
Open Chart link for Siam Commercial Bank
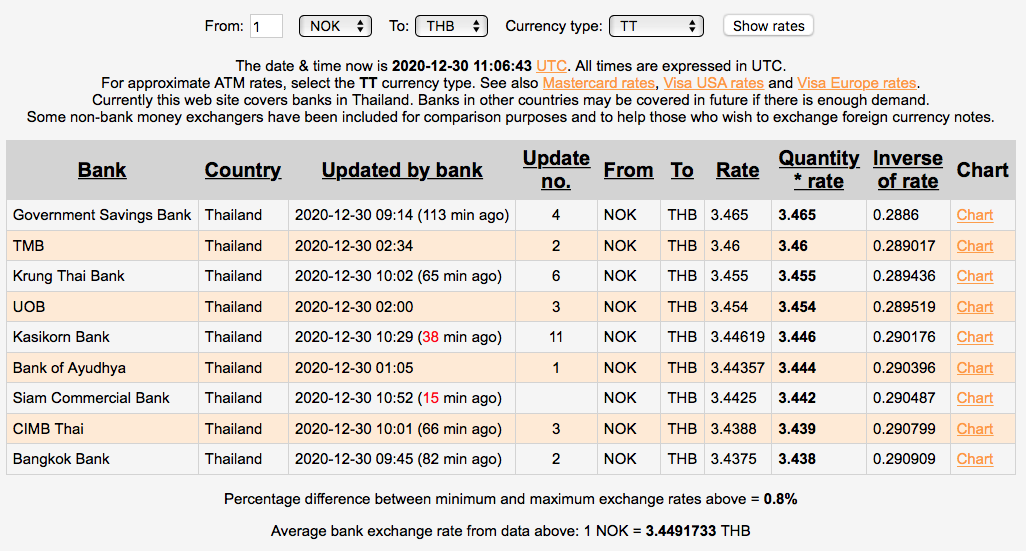(x=975, y=398)
